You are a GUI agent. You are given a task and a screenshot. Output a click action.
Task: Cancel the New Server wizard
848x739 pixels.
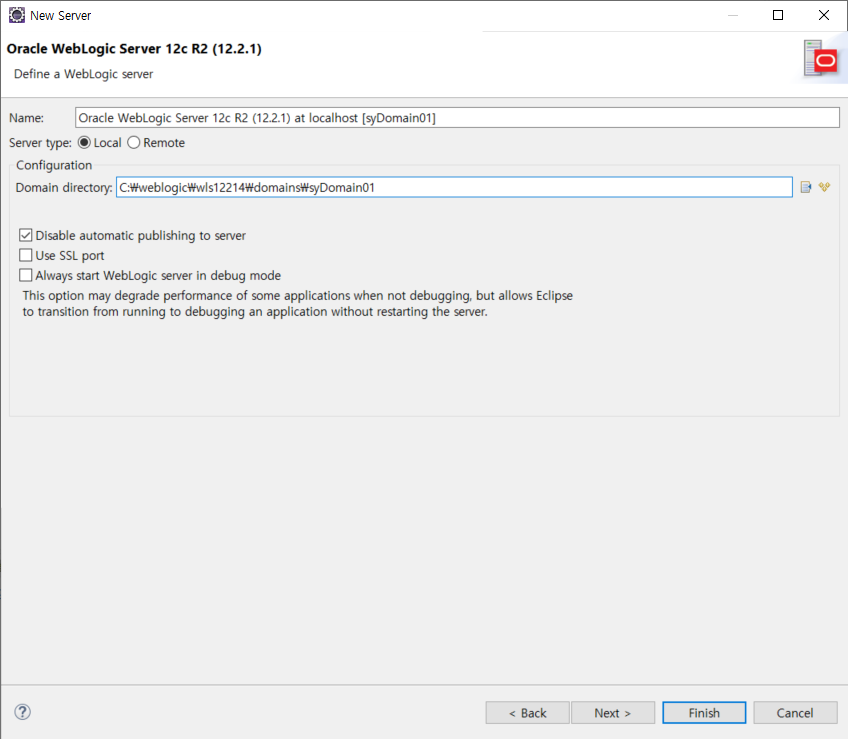point(795,713)
